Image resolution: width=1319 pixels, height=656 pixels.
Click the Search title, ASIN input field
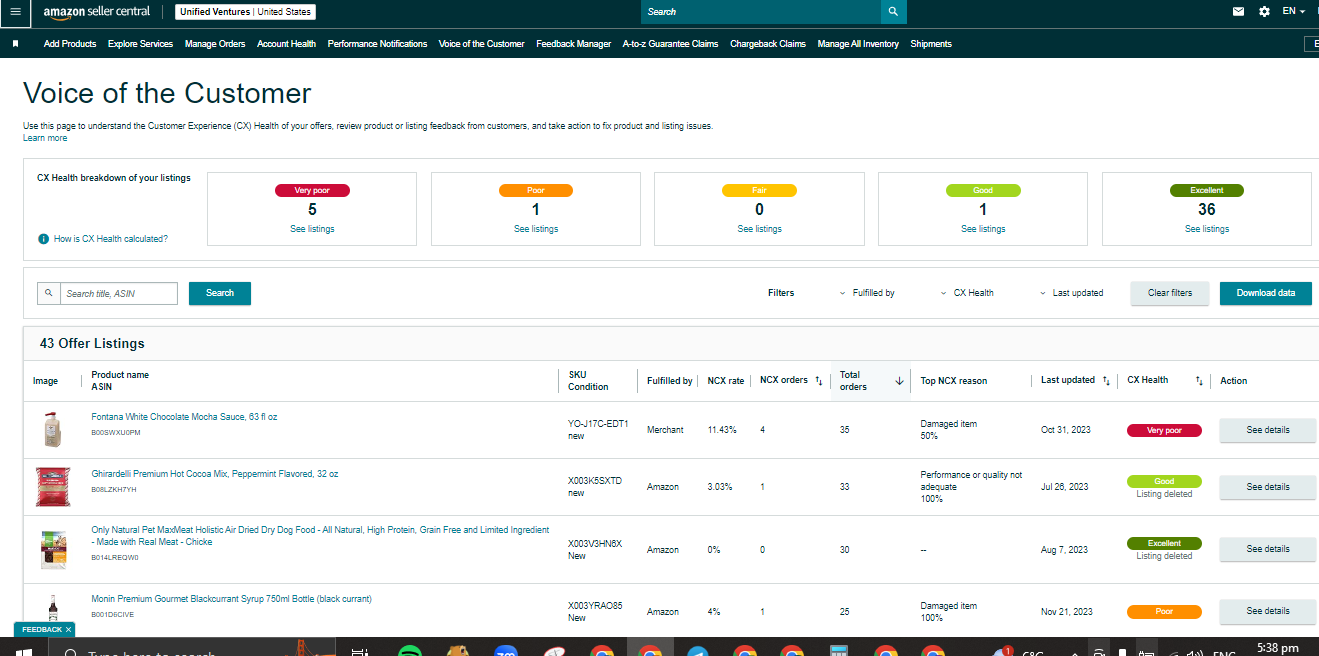tap(119, 293)
